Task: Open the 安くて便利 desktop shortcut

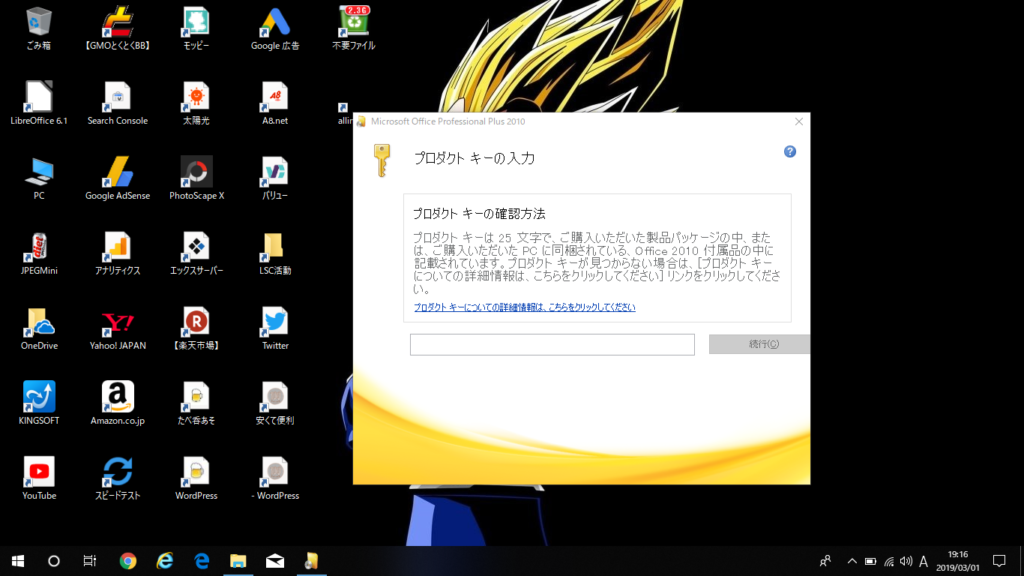Action: tap(275, 404)
